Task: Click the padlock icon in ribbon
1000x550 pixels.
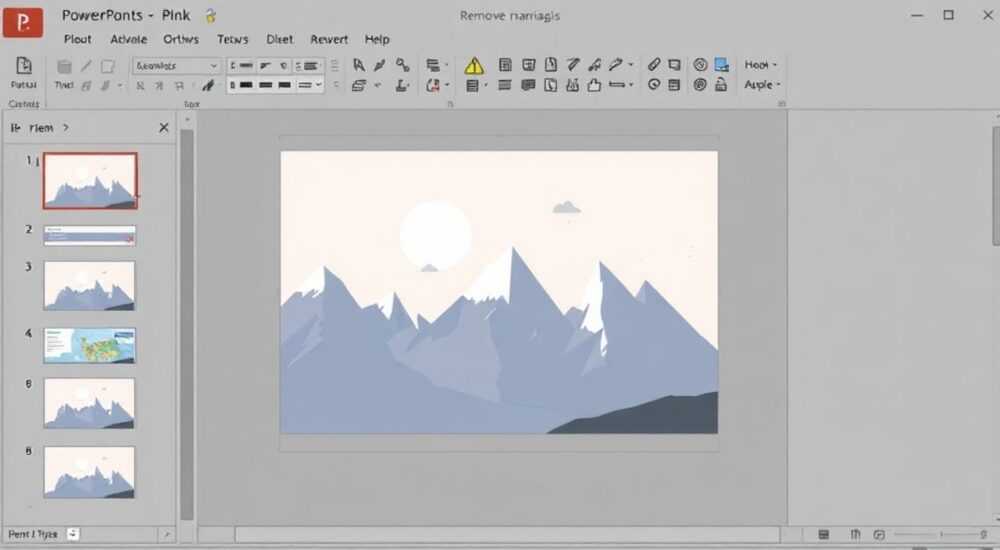Action: pyautogui.click(x=721, y=84)
